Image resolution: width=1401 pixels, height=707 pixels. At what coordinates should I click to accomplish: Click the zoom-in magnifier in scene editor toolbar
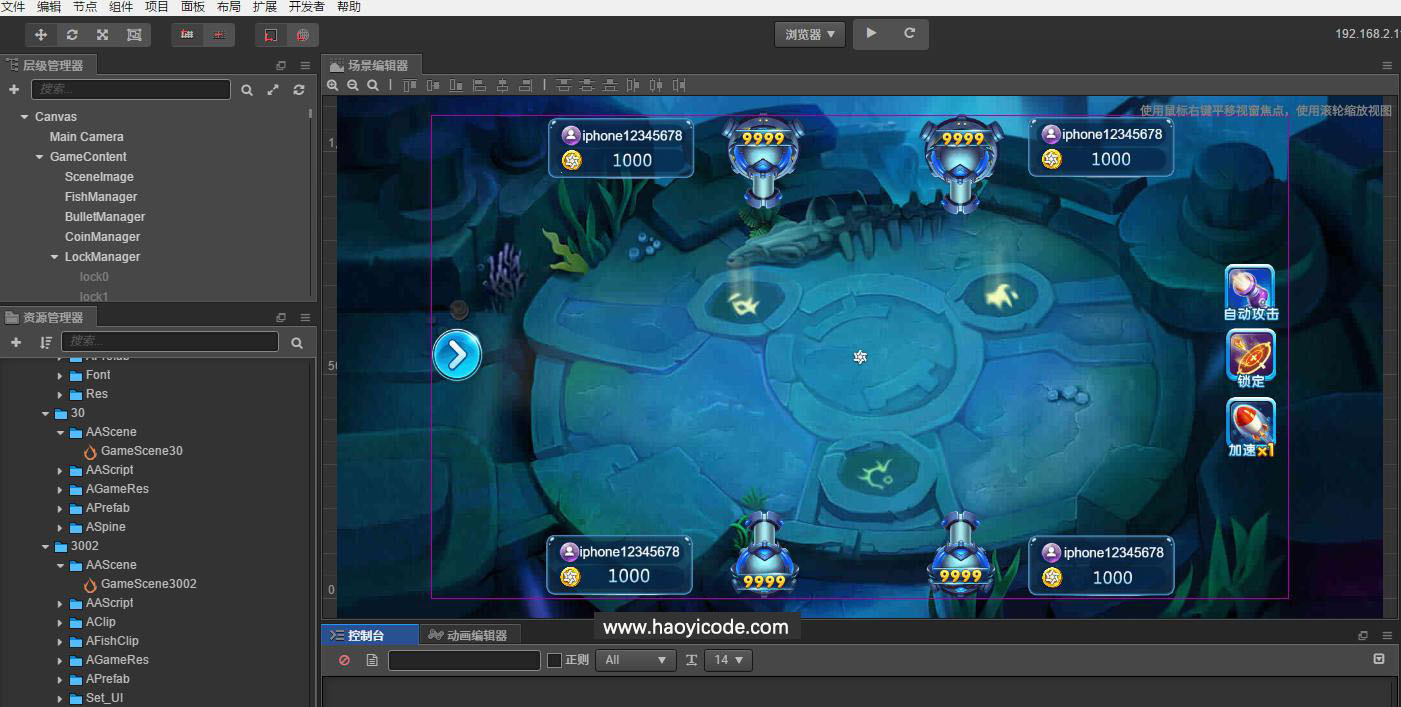coord(333,85)
